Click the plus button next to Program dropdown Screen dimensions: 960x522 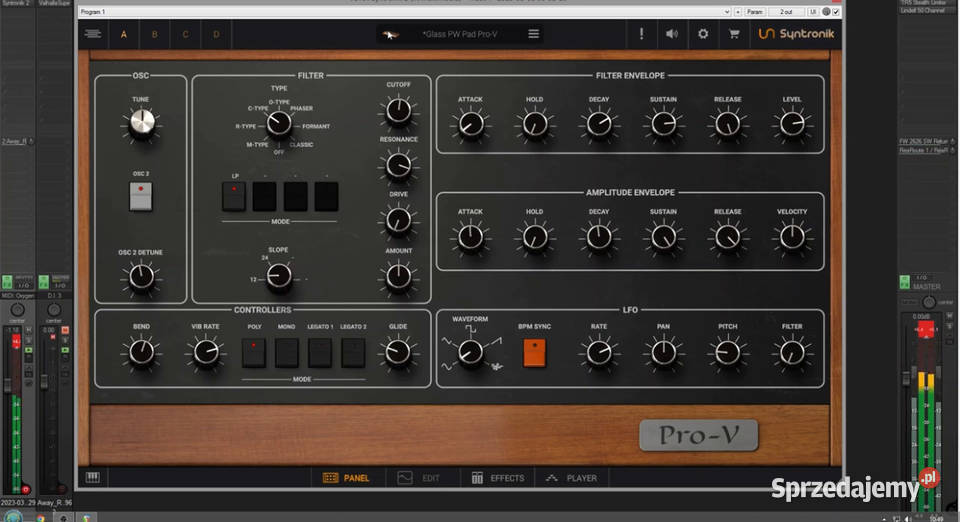[x=738, y=12]
